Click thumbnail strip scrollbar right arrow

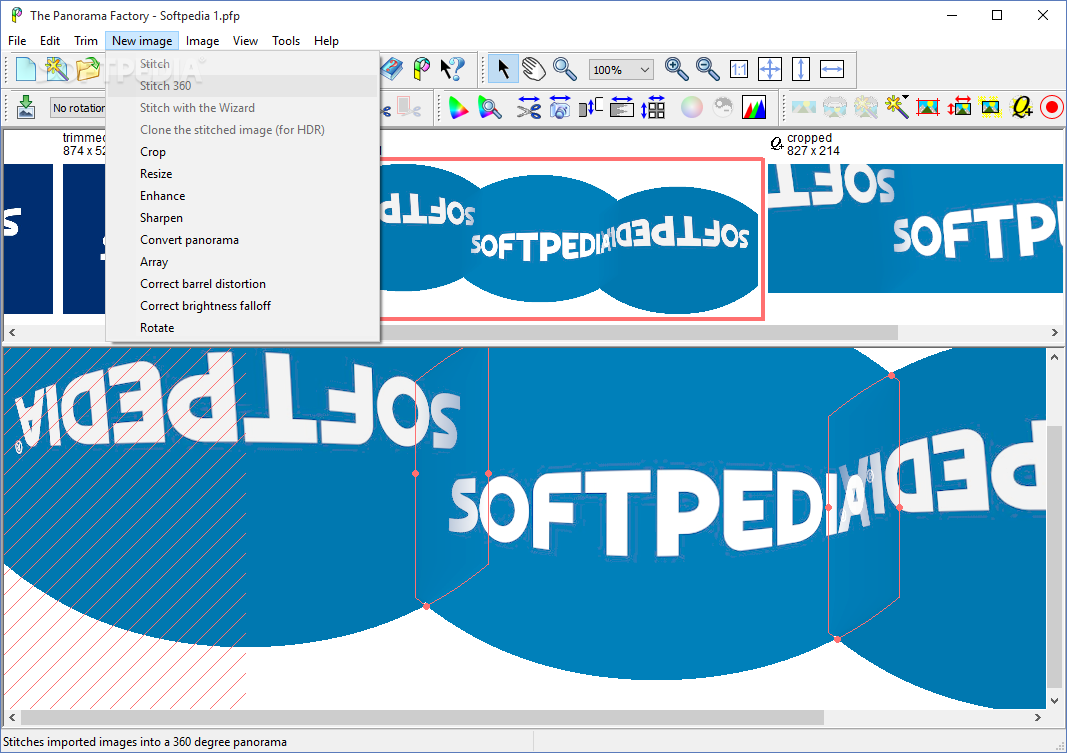click(1054, 333)
